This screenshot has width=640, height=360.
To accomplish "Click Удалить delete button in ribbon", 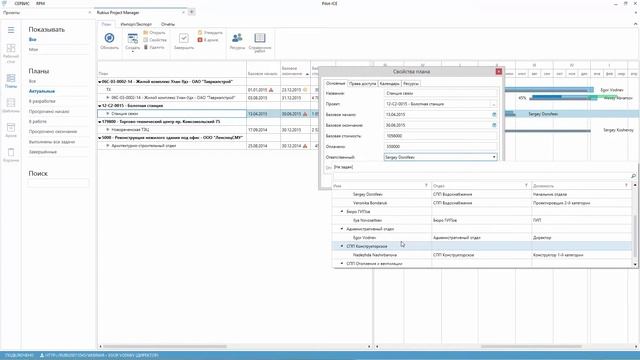I will (154, 47).
